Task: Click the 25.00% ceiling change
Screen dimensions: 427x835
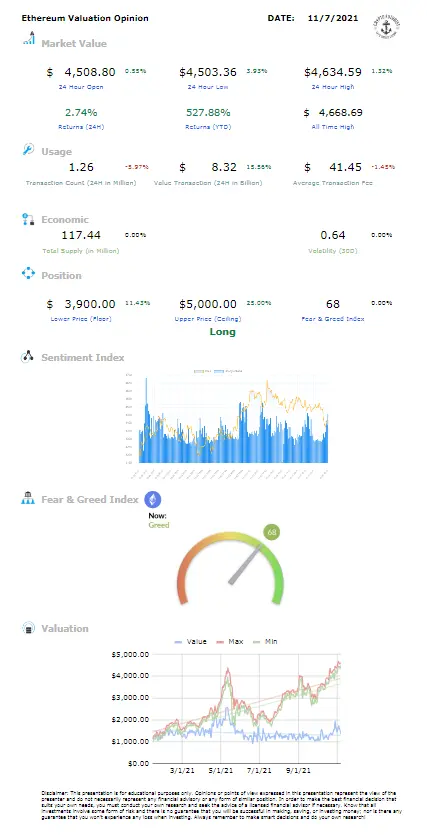Action: click(259, 302)
